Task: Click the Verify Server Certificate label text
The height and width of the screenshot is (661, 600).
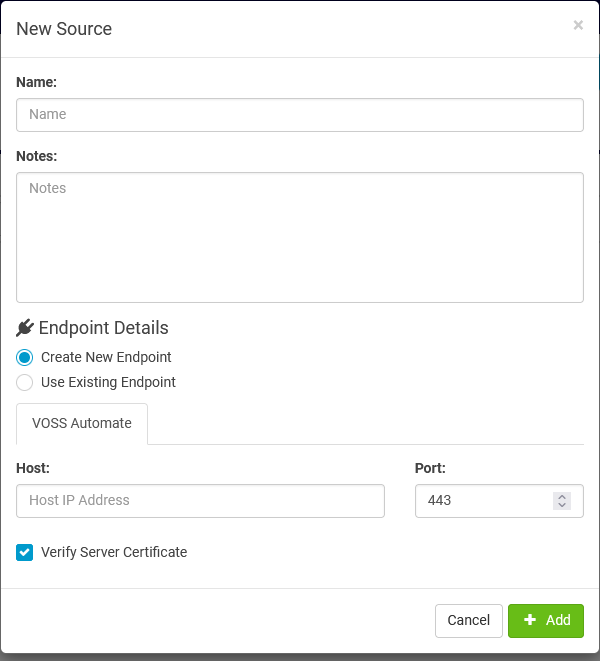Action: (x=114, y=552)
